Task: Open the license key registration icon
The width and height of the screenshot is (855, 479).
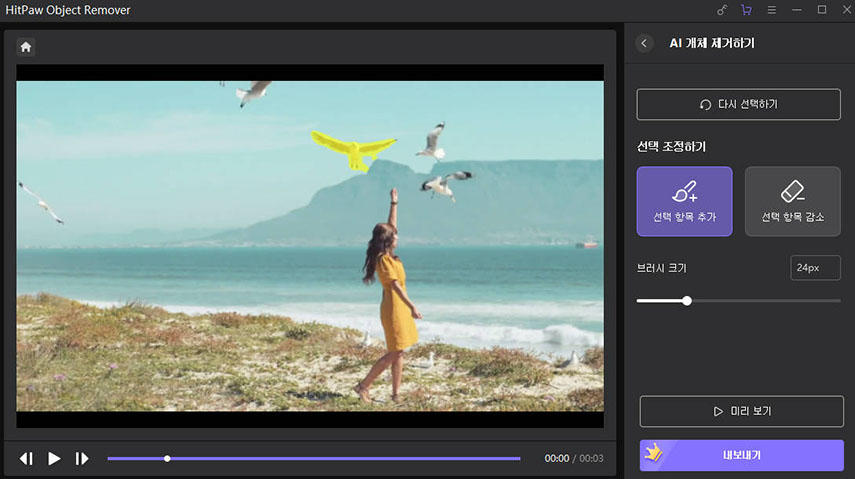Action: click(x=723, y=10)
